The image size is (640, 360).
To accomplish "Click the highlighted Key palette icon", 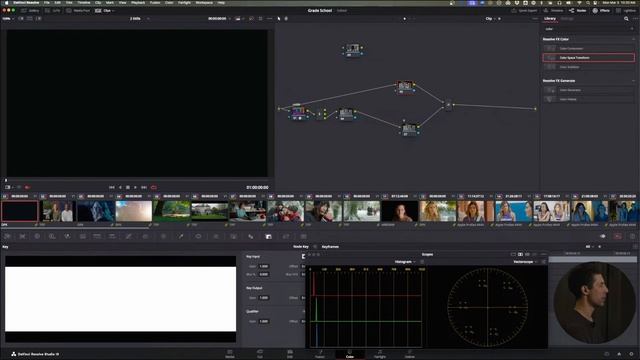I will (x=268, y=236).
